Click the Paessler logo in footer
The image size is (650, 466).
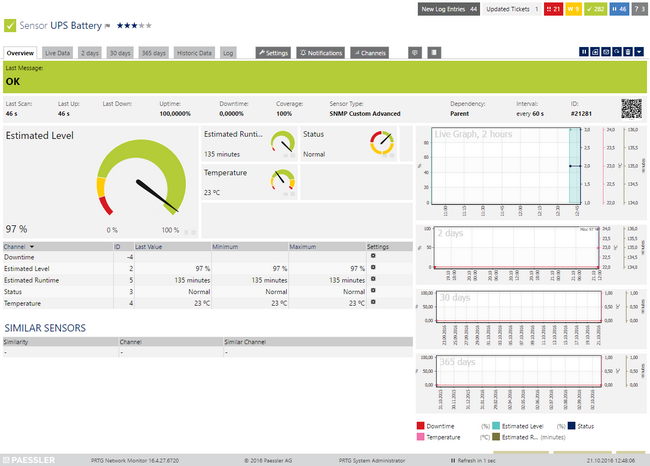pos(29,460)
